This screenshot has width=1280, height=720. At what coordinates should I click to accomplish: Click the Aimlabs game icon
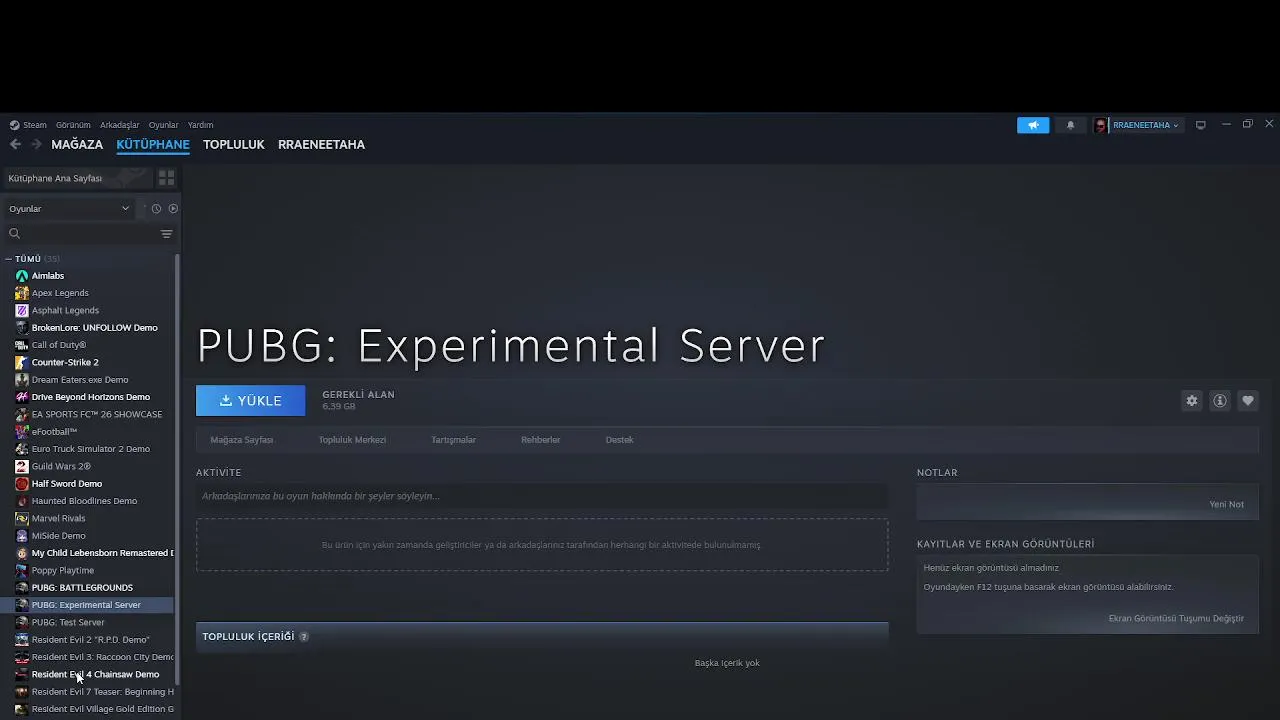pyautogui.click(x=22, y=276)
